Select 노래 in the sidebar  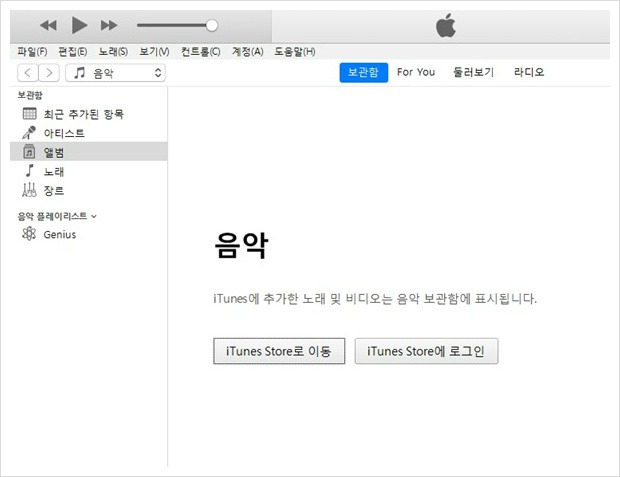89,171
